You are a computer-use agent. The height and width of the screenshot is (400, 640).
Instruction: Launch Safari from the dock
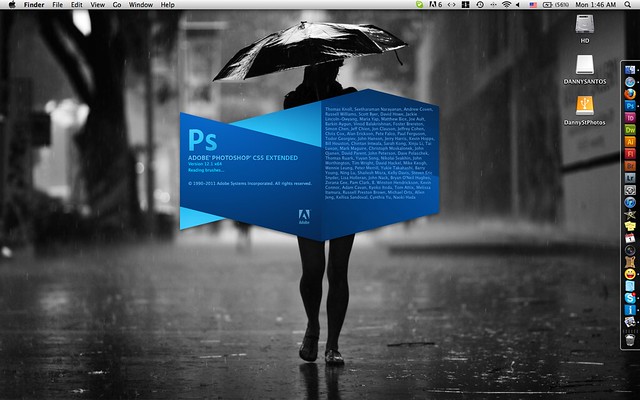(630, 82)
